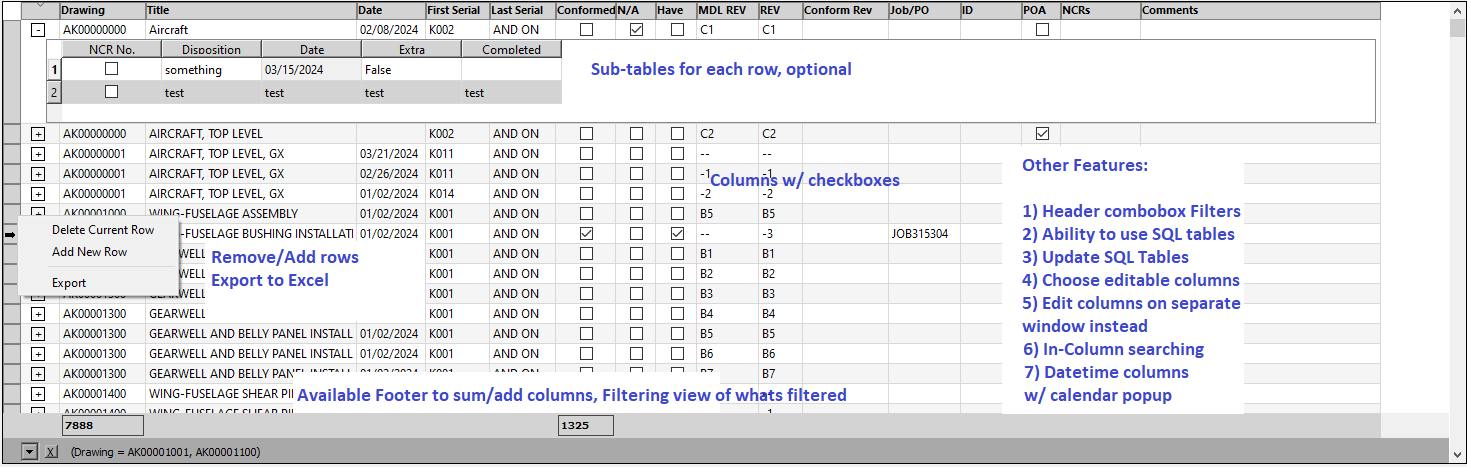Click the Title column header

[251, 10]
